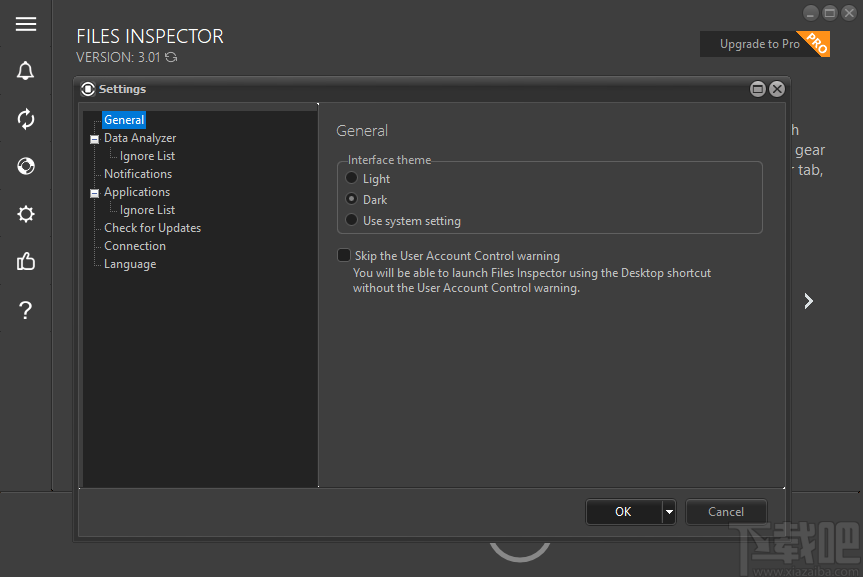This screenshot has width=863, height=577.
Task: Open the Language settings page
Action: [130, 263]
